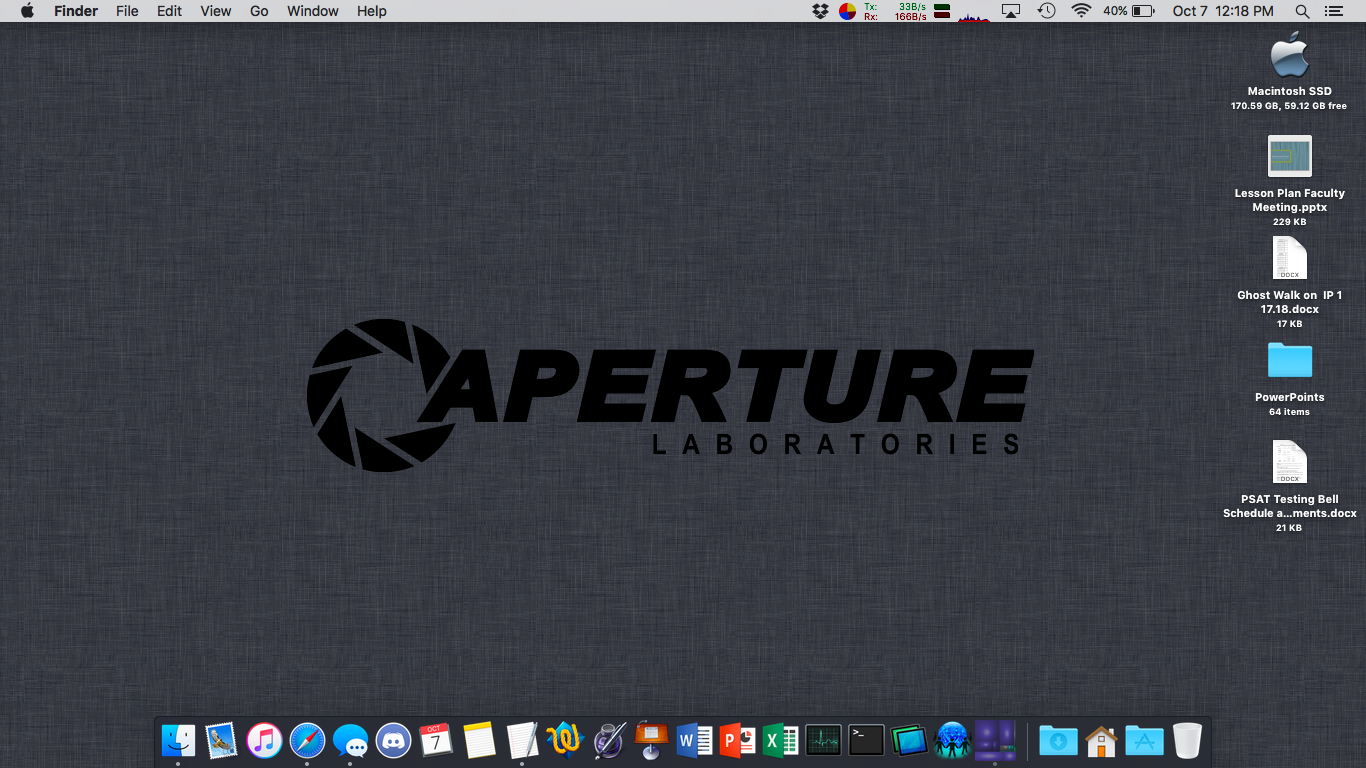Screen dimensions: 1366x768
Task: Open Spotlight search magnifier
Action: click(x=1302, y=11)
